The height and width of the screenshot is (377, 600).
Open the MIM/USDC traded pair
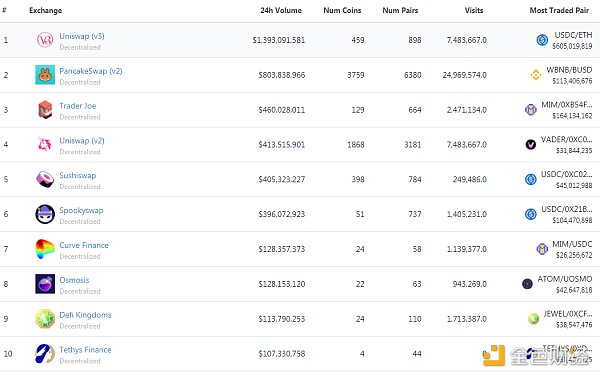click(x=572, y=244)
